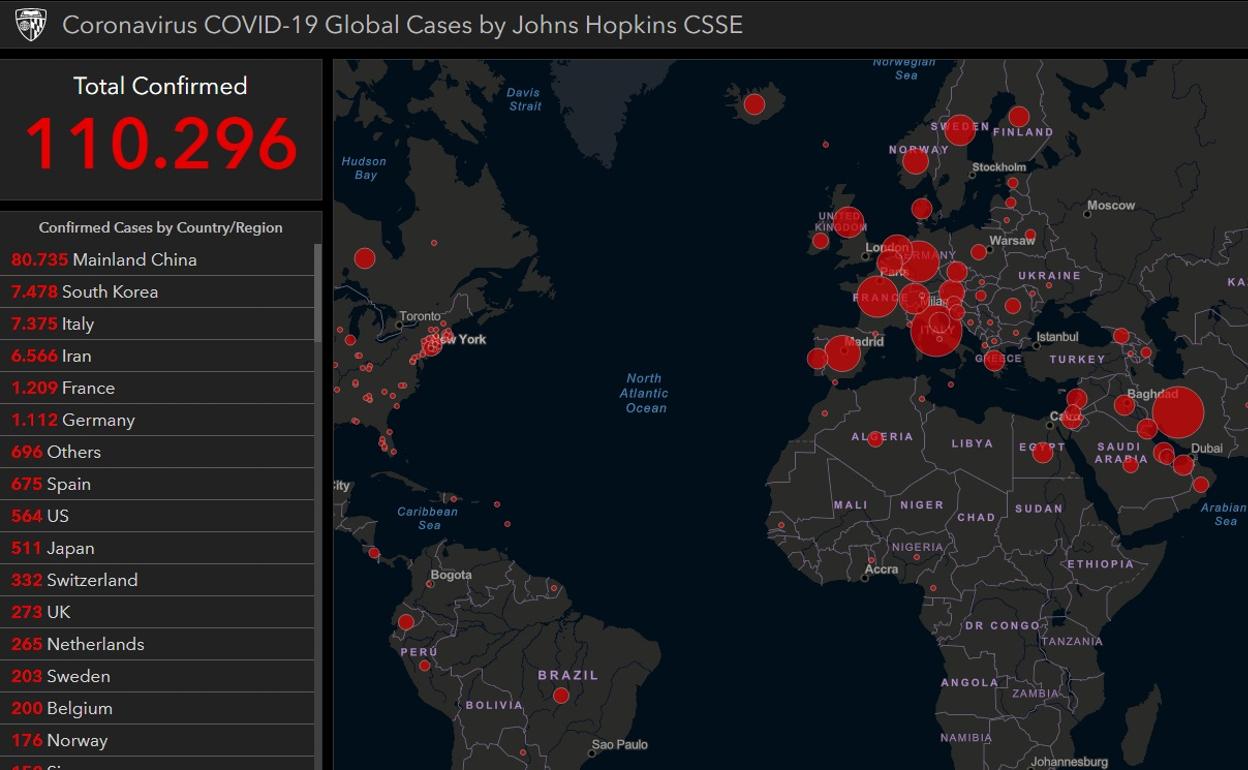Click the large Iran case circle

(x=1178, y=412)
